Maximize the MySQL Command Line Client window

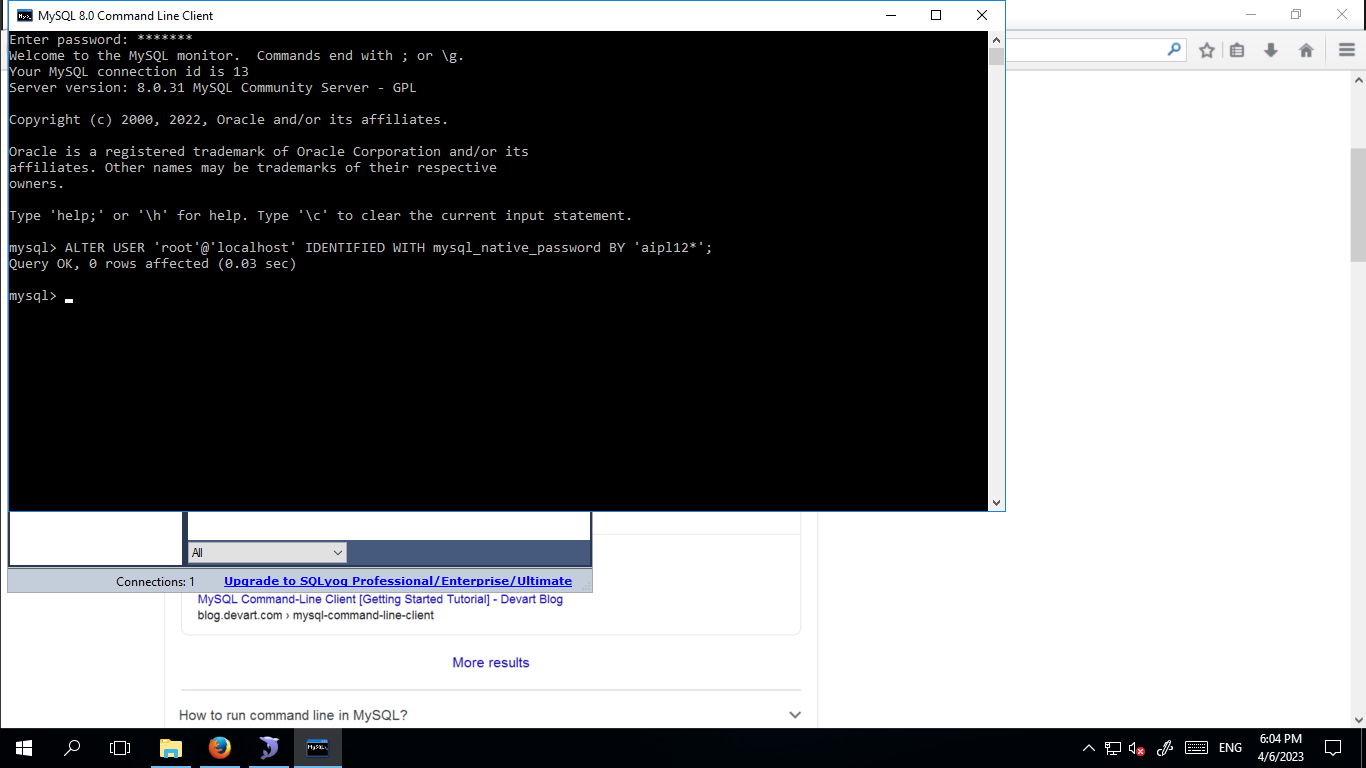(x=936, y=15)
